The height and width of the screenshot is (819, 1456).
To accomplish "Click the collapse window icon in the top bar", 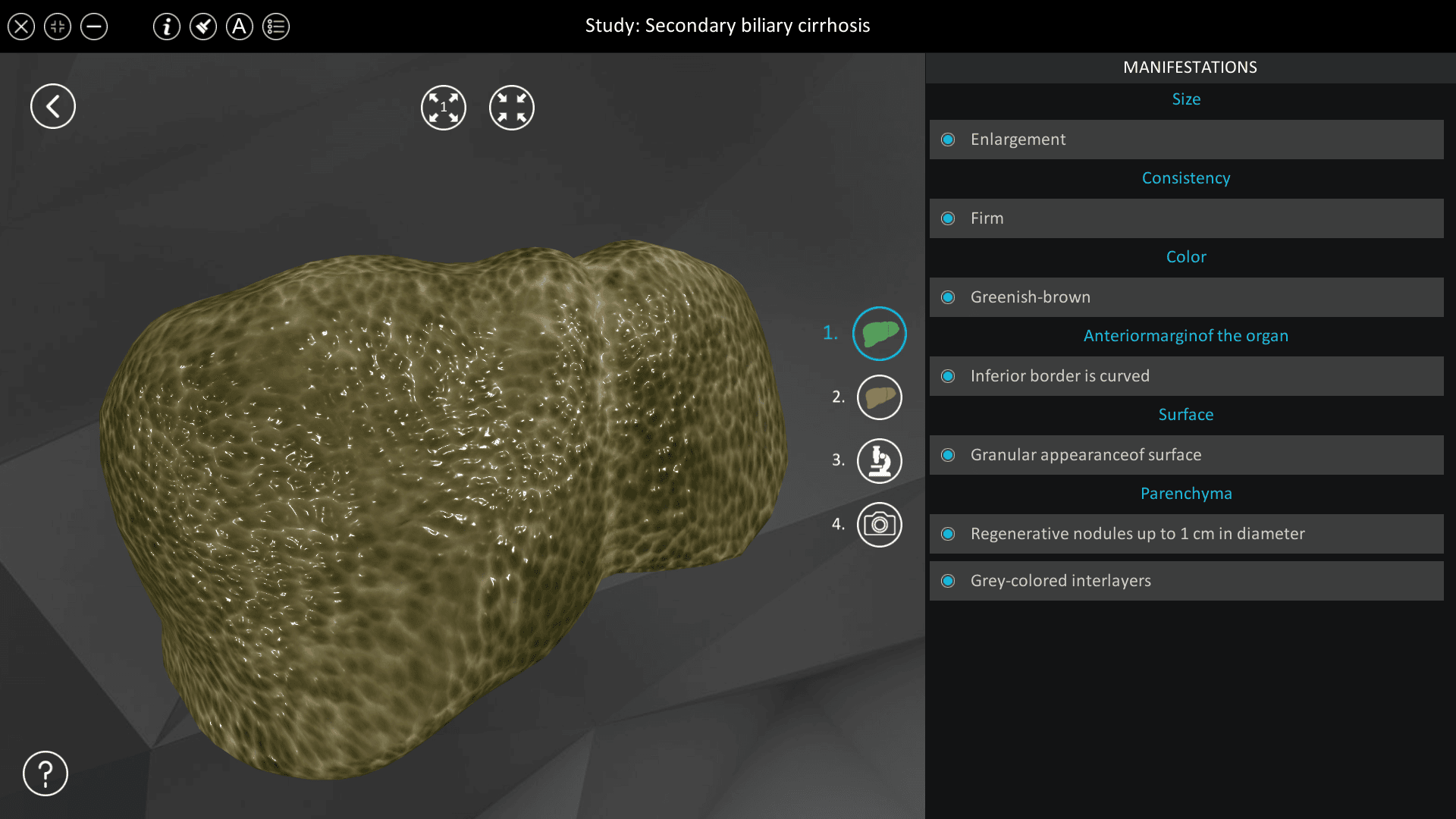I will pyautogui.click(x=58, y=27).
